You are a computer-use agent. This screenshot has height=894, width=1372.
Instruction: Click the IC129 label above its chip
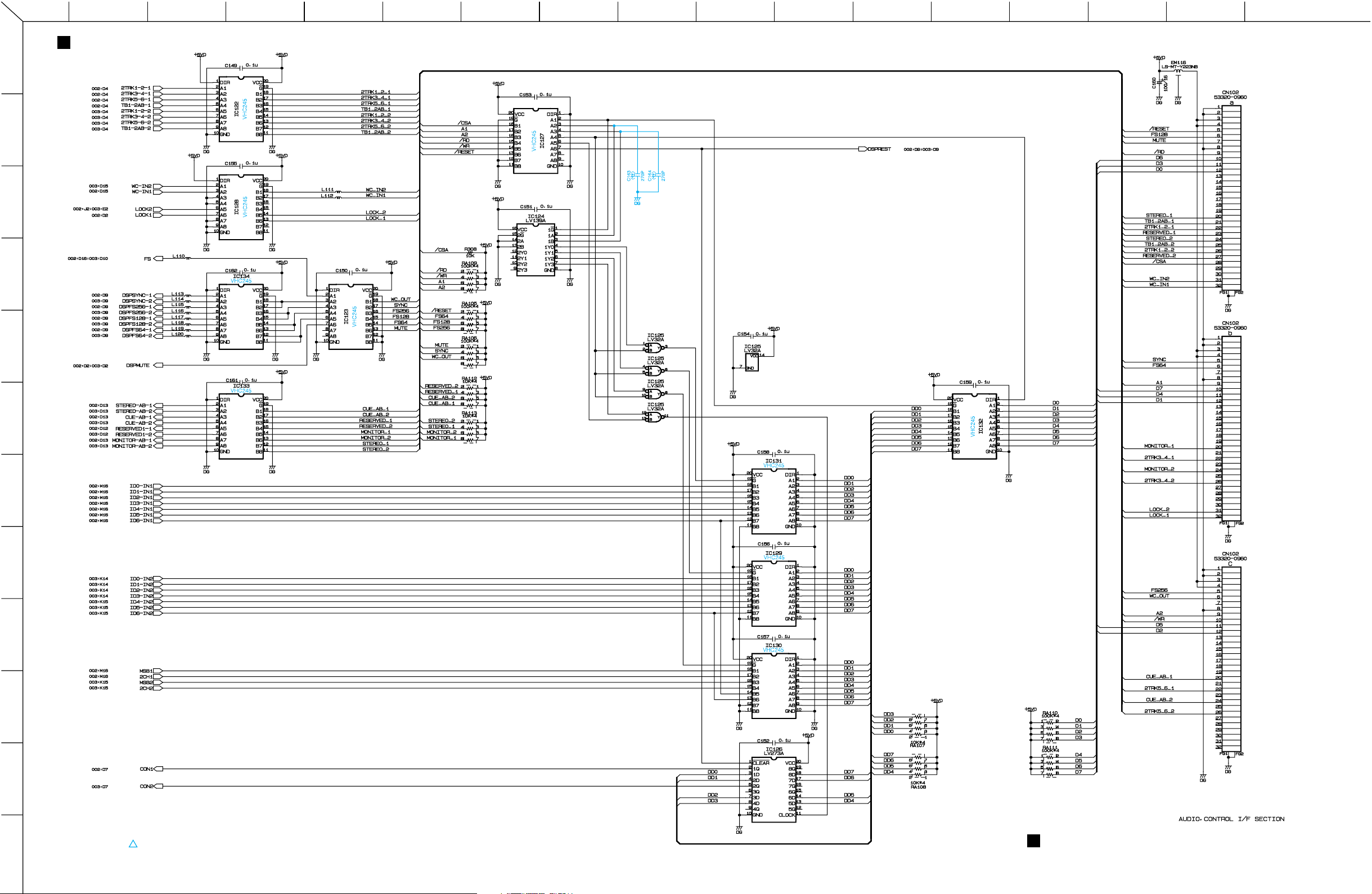773,552
